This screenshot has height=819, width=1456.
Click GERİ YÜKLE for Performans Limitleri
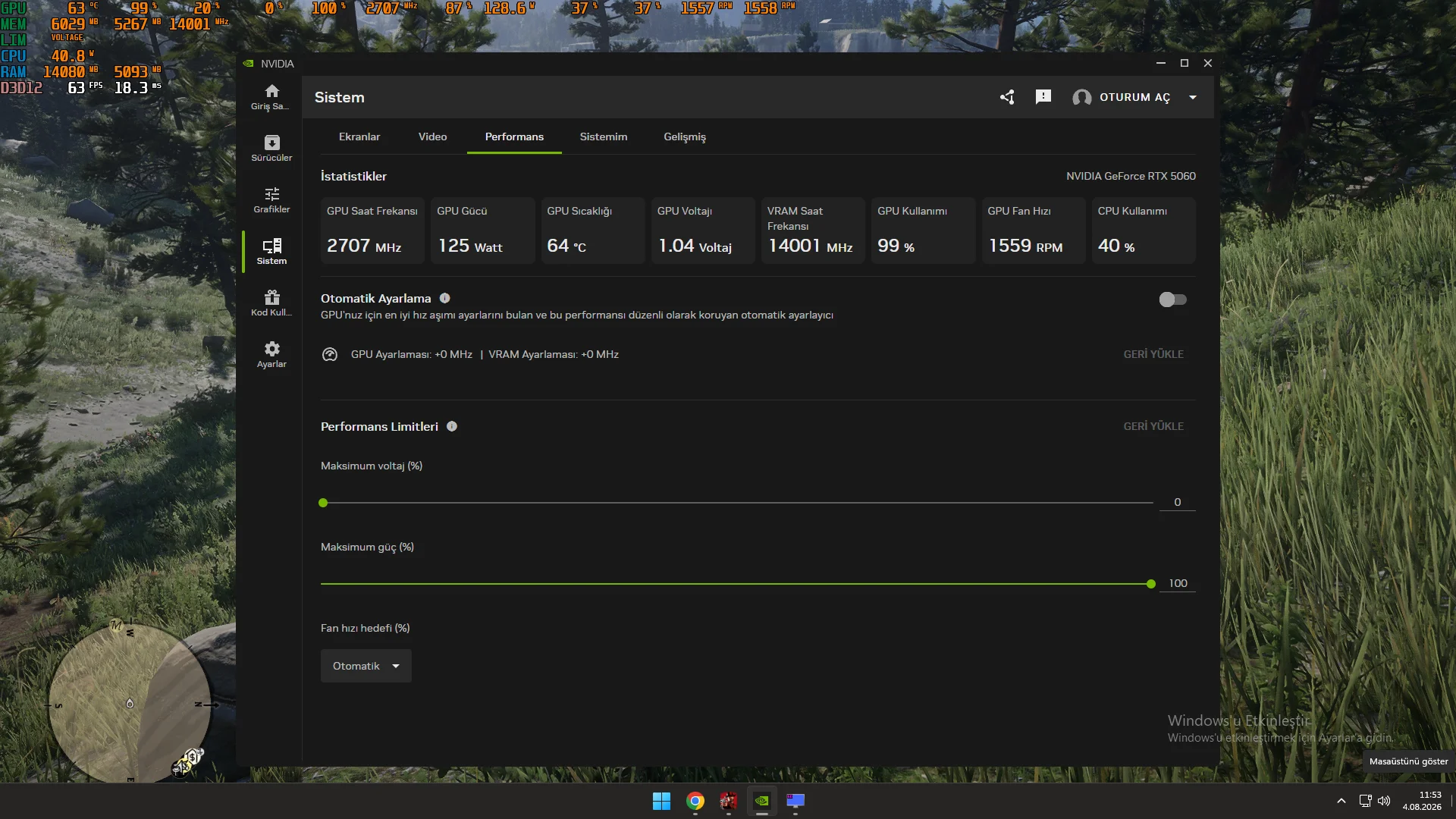coord(1153,426)
